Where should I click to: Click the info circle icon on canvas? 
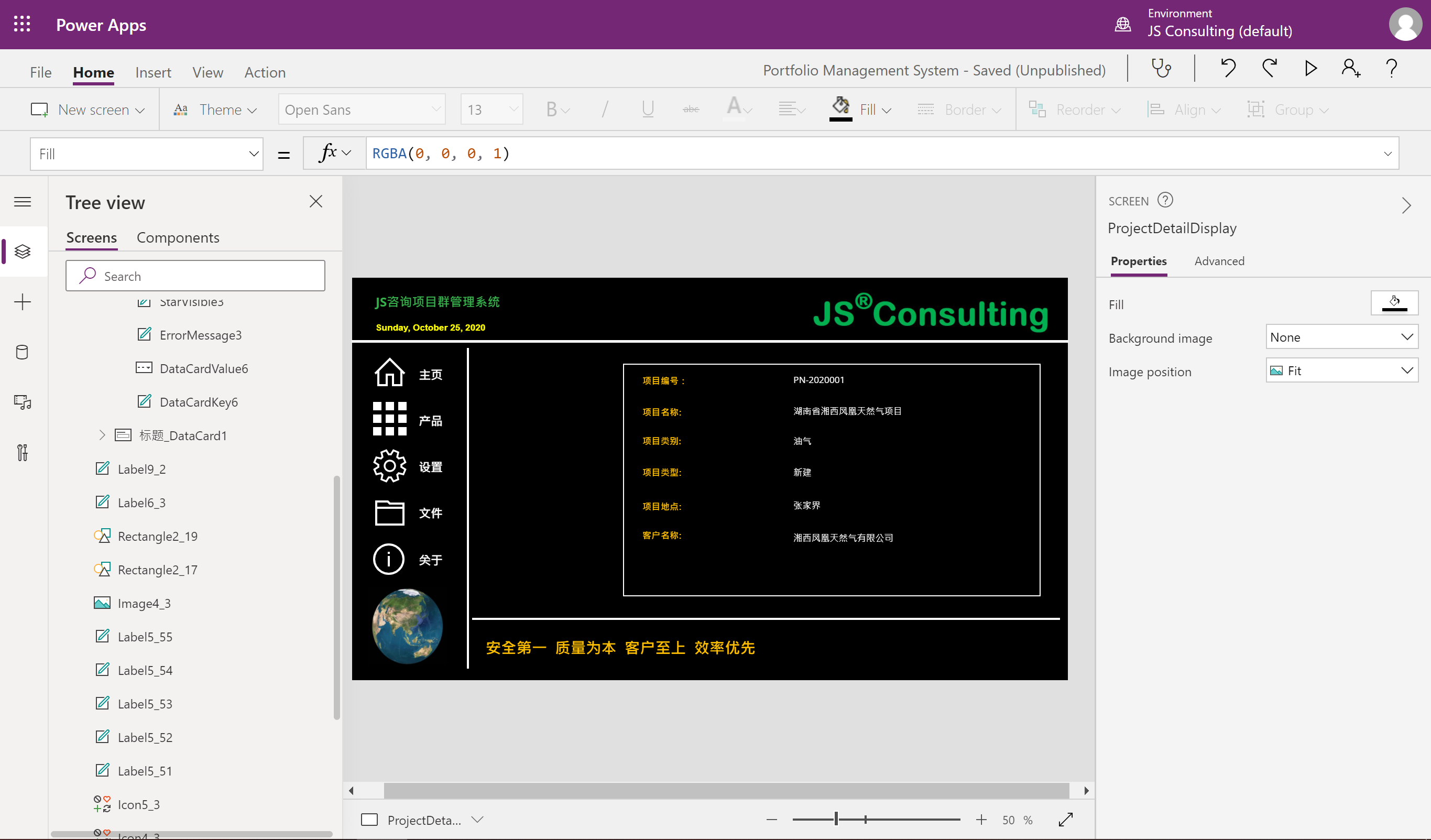389,560
